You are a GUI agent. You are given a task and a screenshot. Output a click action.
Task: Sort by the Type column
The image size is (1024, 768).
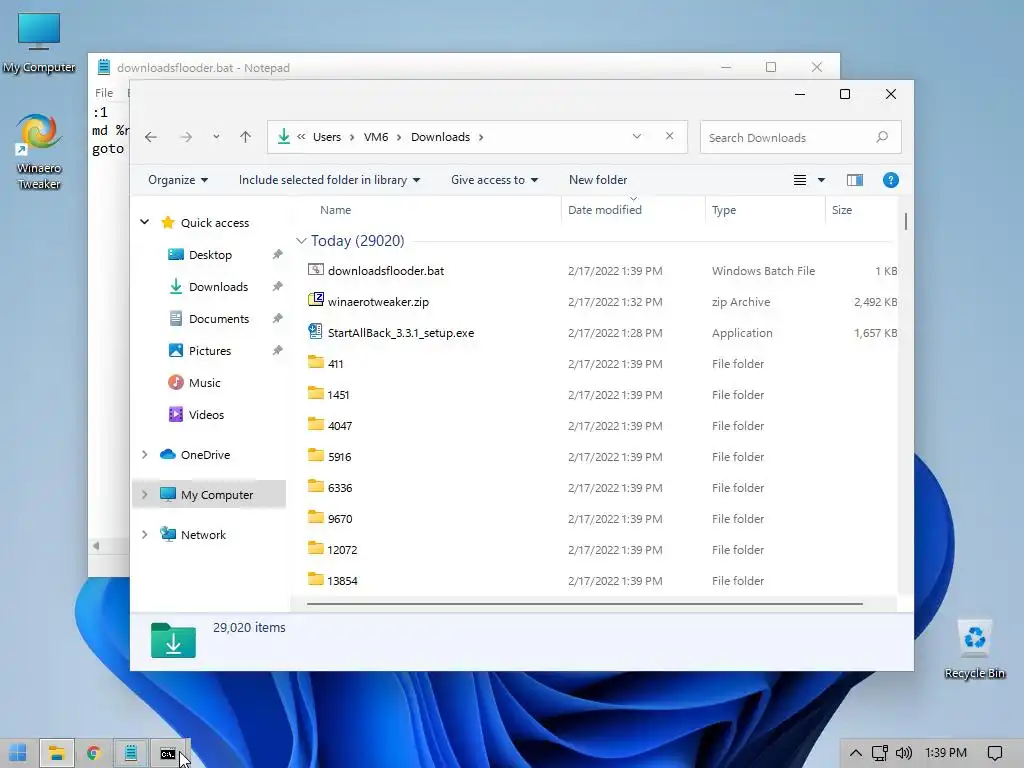(x=724, y=210)
